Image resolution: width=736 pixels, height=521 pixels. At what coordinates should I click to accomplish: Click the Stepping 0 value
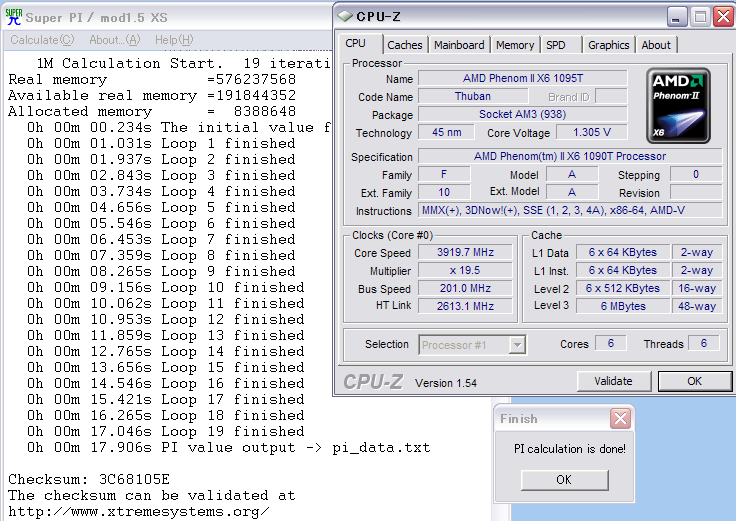click(x=696, y=174)
